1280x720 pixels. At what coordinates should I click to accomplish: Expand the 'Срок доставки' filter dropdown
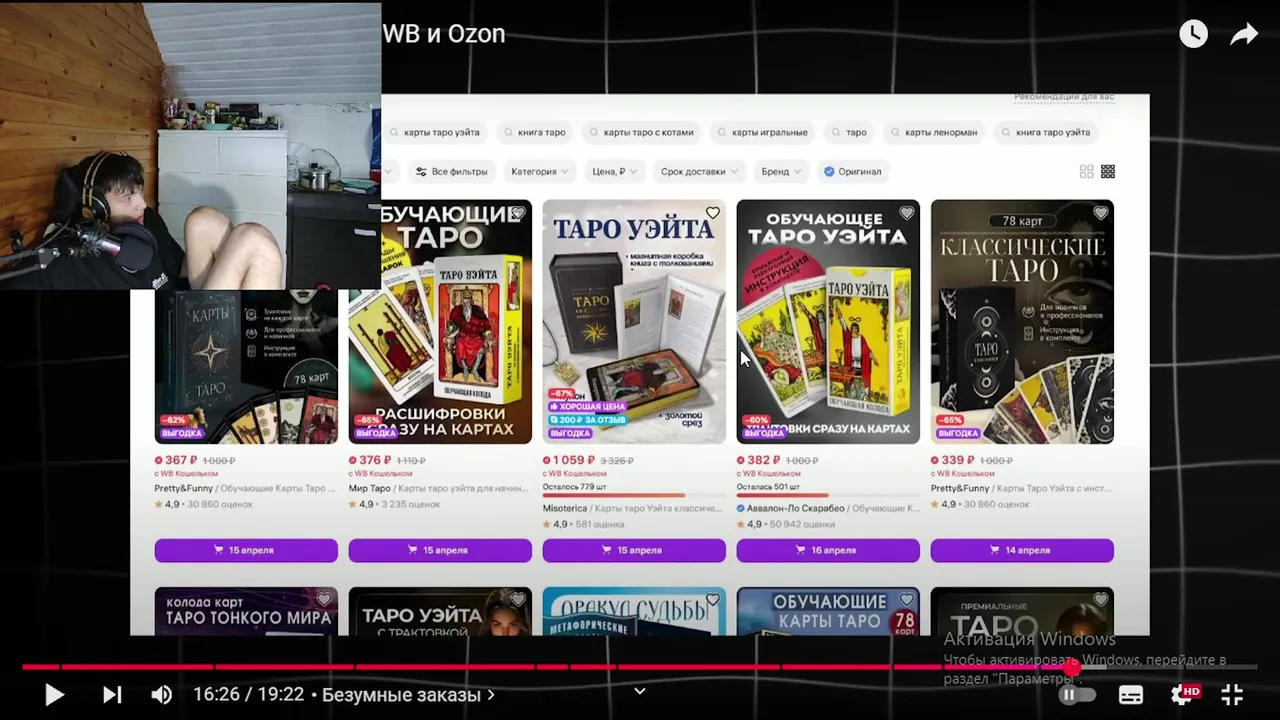tap(699, 172)
